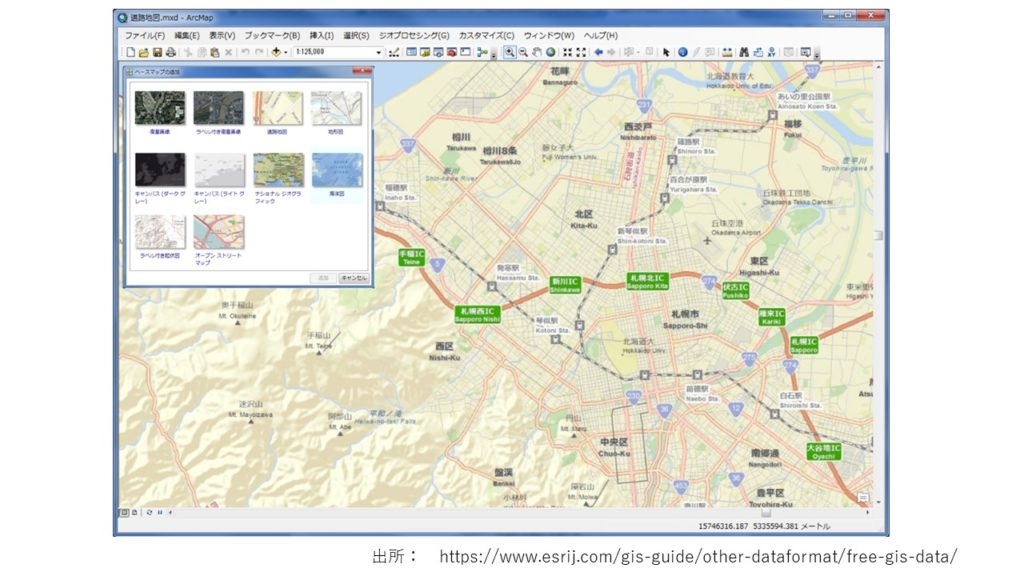Print the map with the printer icon

pos(170,52)
